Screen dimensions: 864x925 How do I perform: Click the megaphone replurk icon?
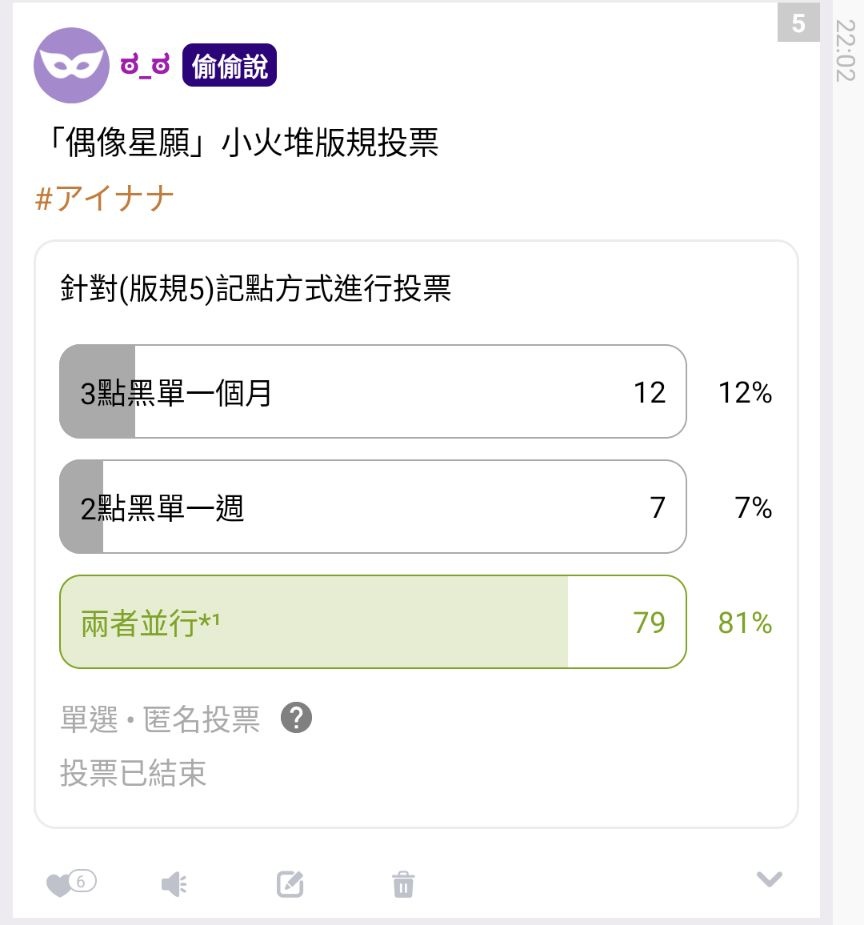pyautogui.click(x=174, y=884)
